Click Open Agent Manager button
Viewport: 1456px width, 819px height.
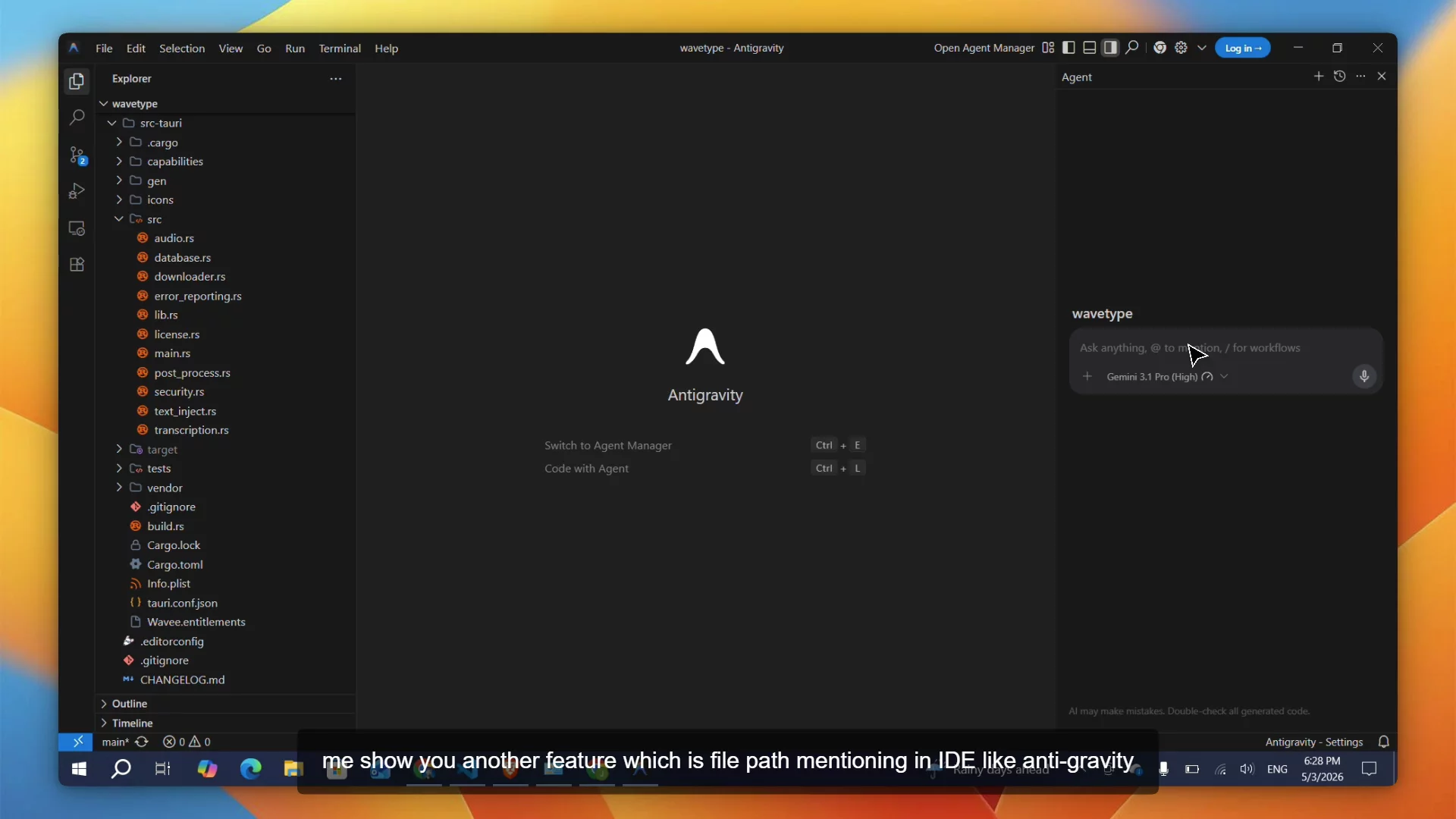984,48
